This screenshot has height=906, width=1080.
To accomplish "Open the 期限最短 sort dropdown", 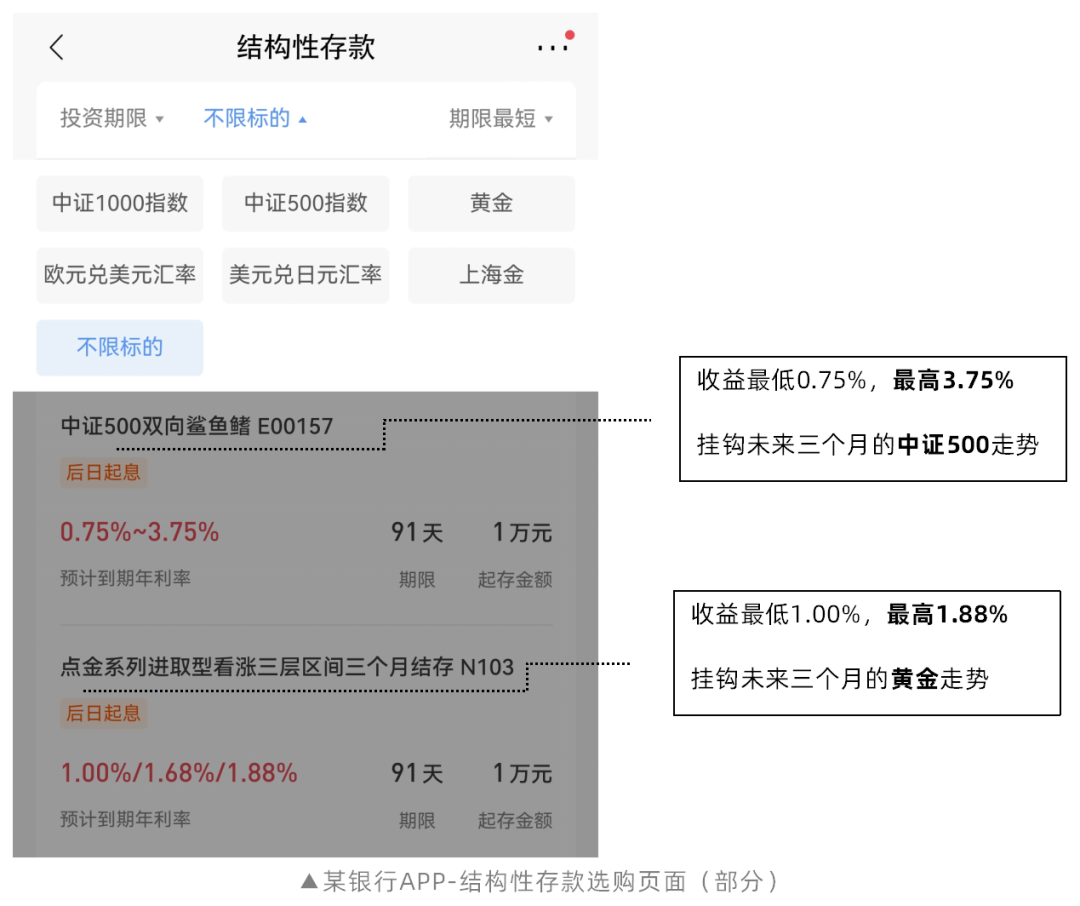I will [x=501, y=118].
